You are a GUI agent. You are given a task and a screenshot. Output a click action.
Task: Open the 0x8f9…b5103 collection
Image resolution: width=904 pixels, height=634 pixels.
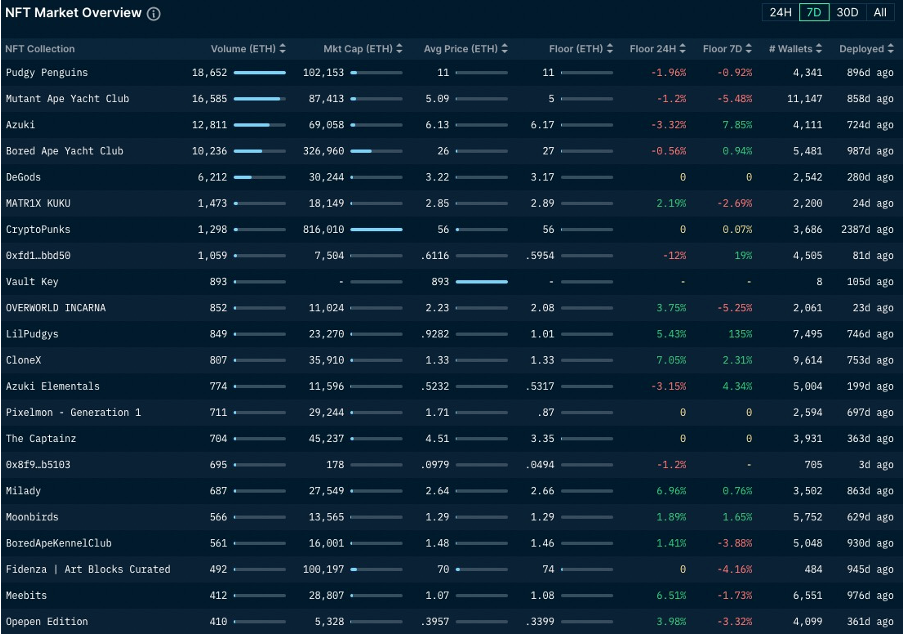click(x=38, y=465)
